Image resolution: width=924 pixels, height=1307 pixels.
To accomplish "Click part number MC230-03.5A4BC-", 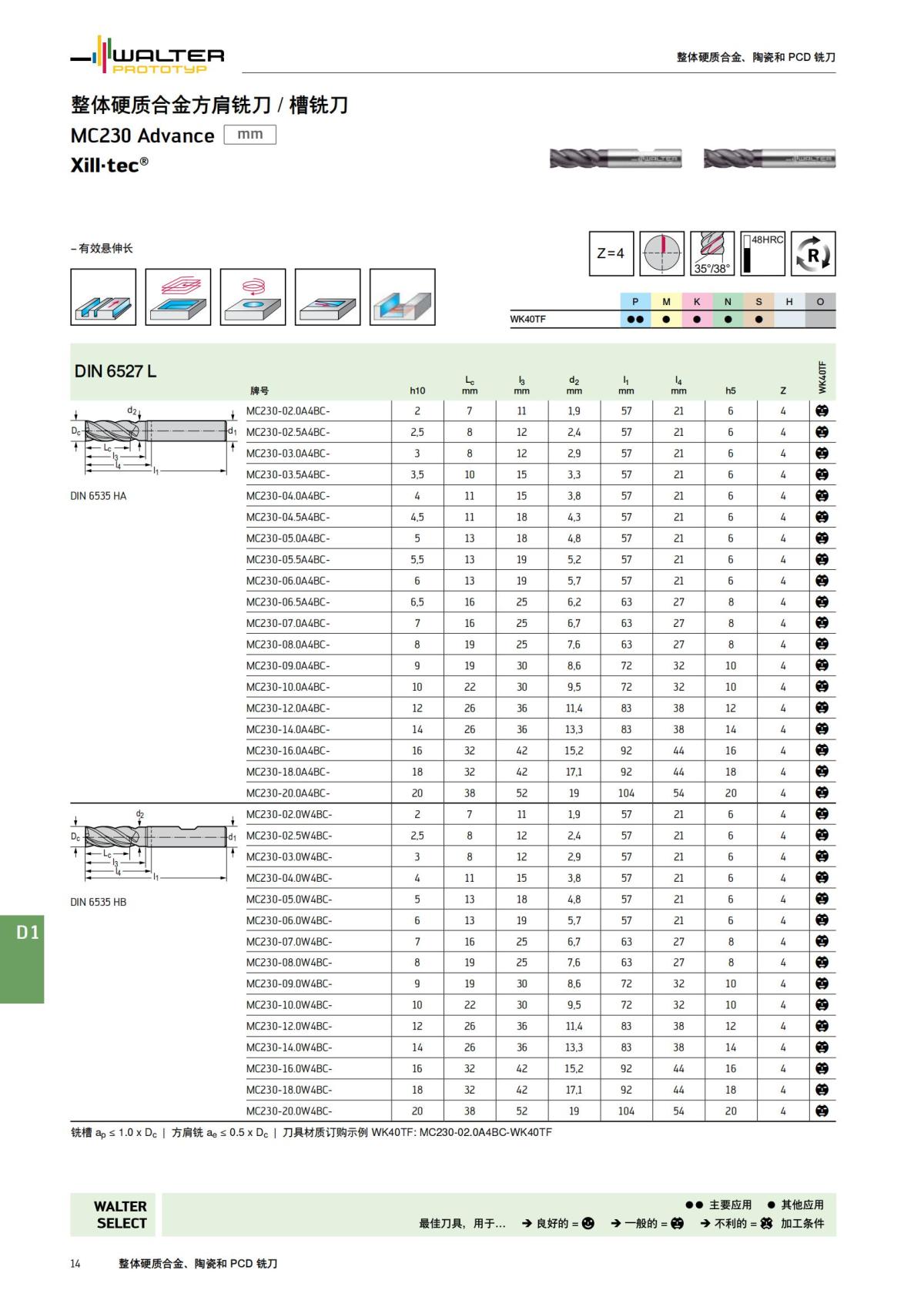I will click(288, 474).
